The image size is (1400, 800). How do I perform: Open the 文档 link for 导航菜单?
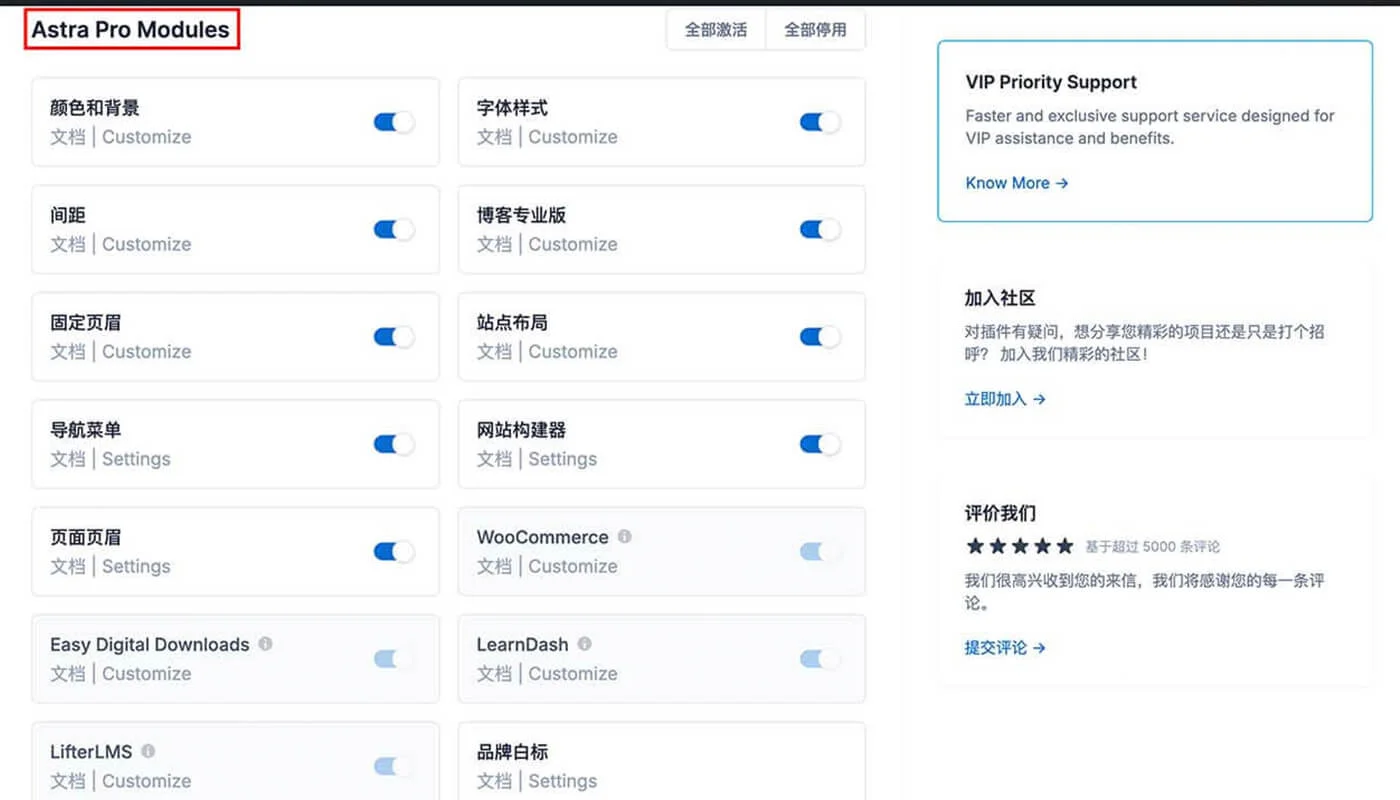(x=67, y=459)
